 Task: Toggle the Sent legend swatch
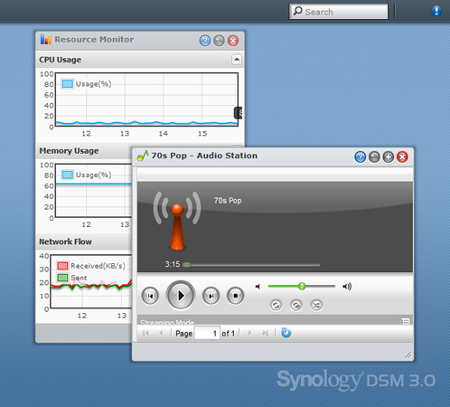point(63,278)
